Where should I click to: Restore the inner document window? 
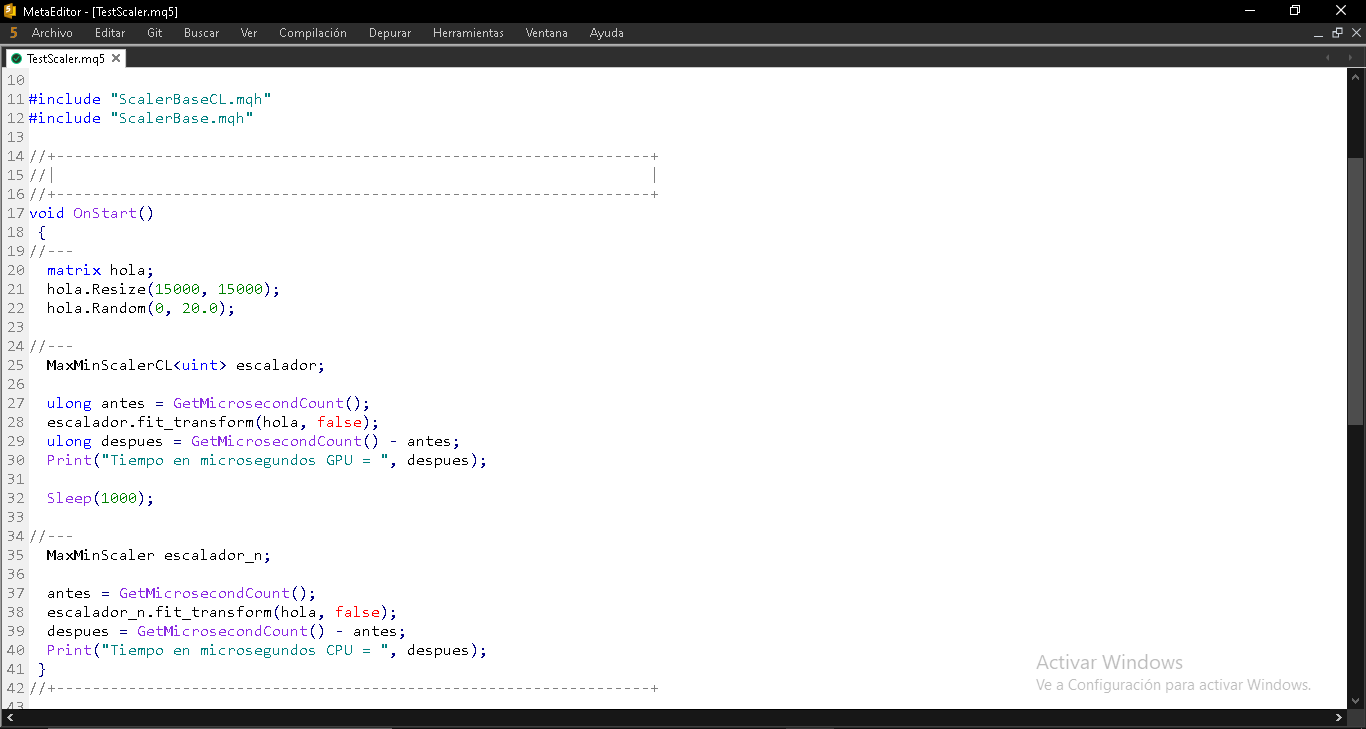click(1337, 33)
